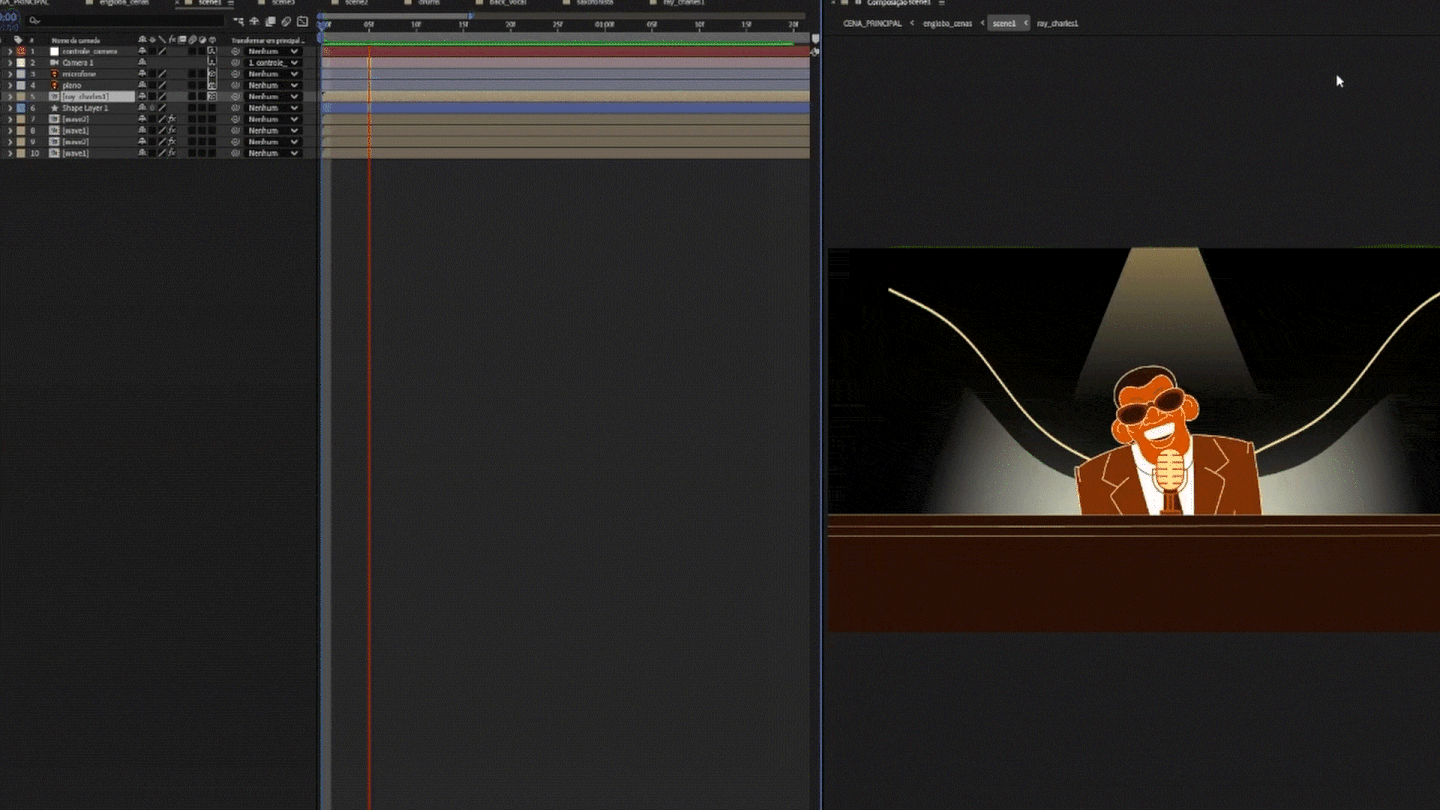Expand the Shape Layer 1 properties
This screenshot has width=1440, height=810.
point(10,108)
